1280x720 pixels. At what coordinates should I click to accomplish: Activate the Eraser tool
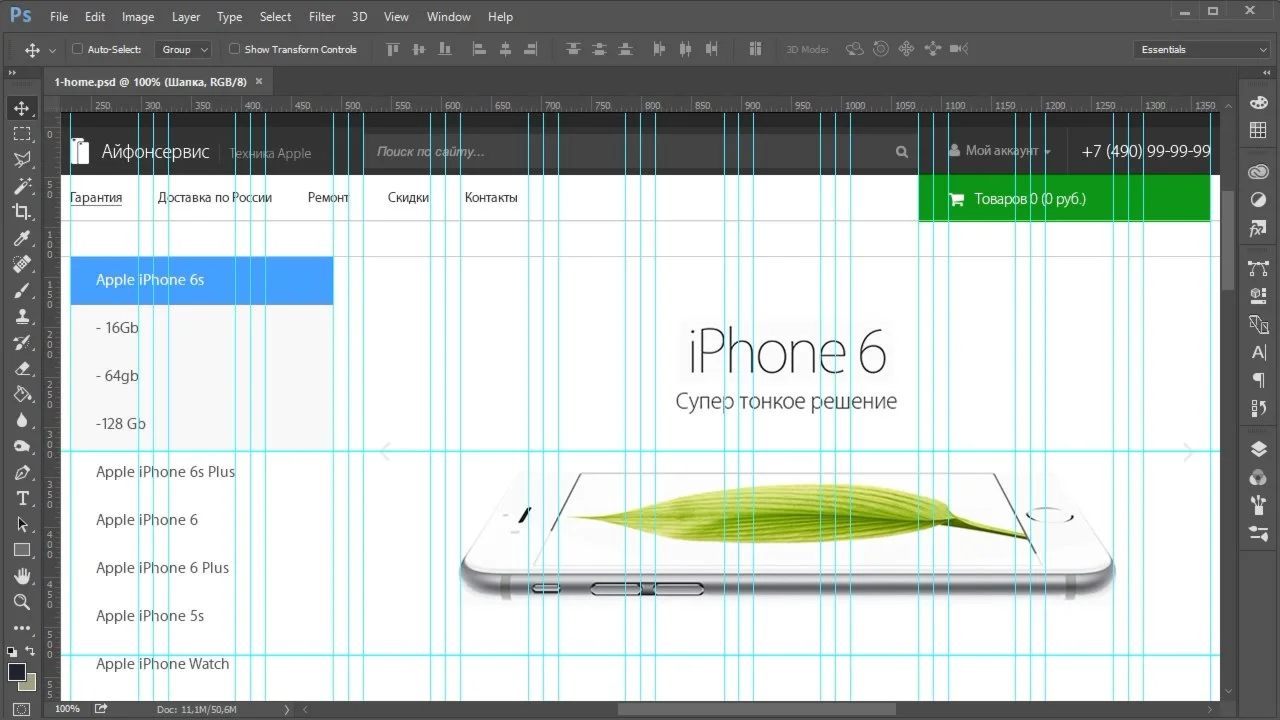click(x=21, y=368)
